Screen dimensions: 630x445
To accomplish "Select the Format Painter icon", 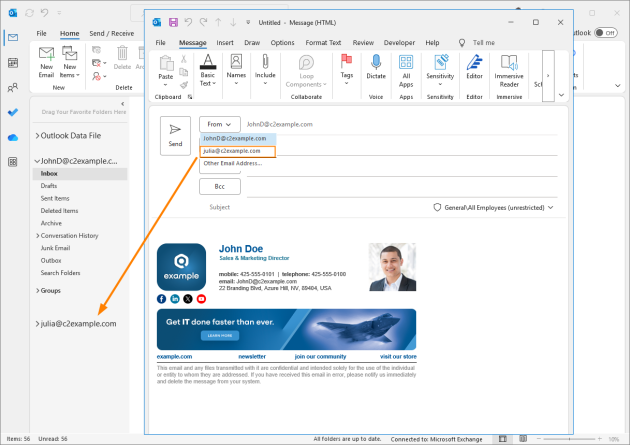I will coord(184,85).
